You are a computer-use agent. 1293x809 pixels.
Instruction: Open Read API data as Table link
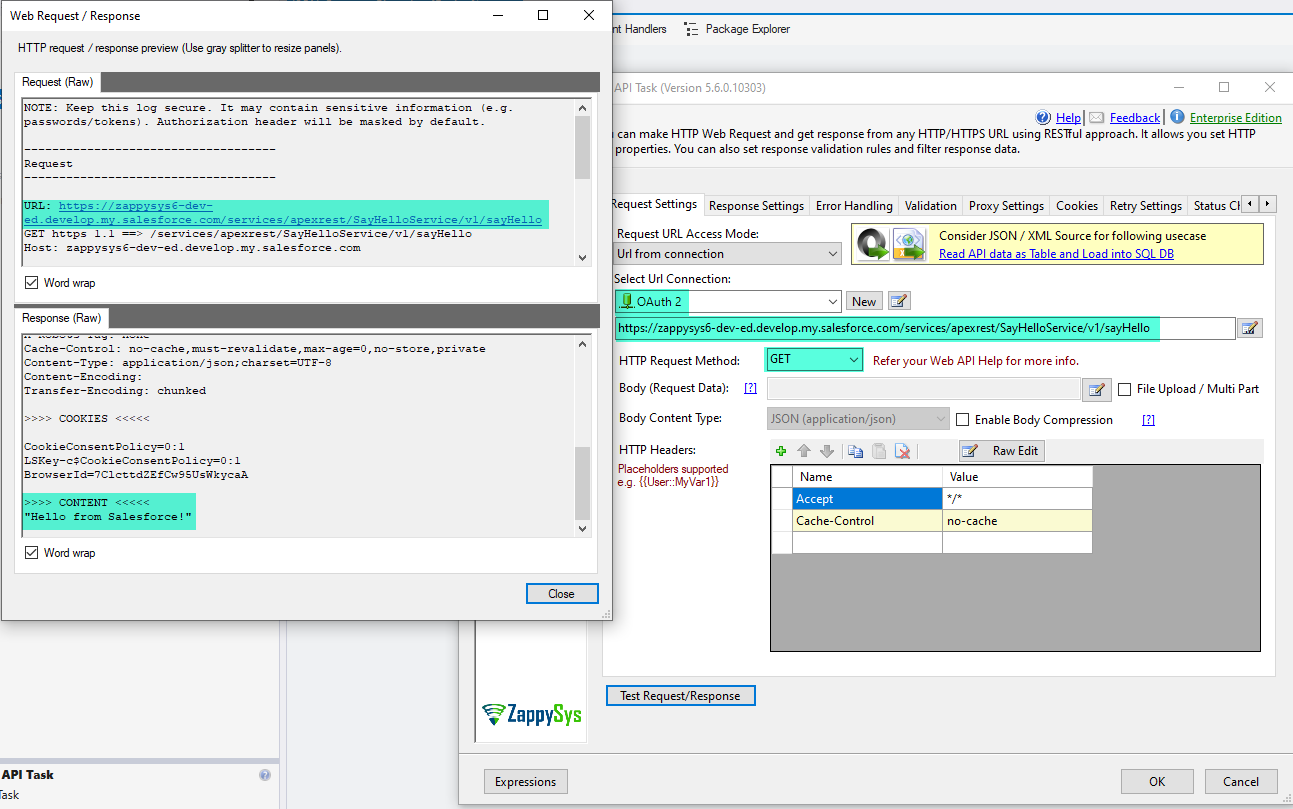tap(1056, 254)
